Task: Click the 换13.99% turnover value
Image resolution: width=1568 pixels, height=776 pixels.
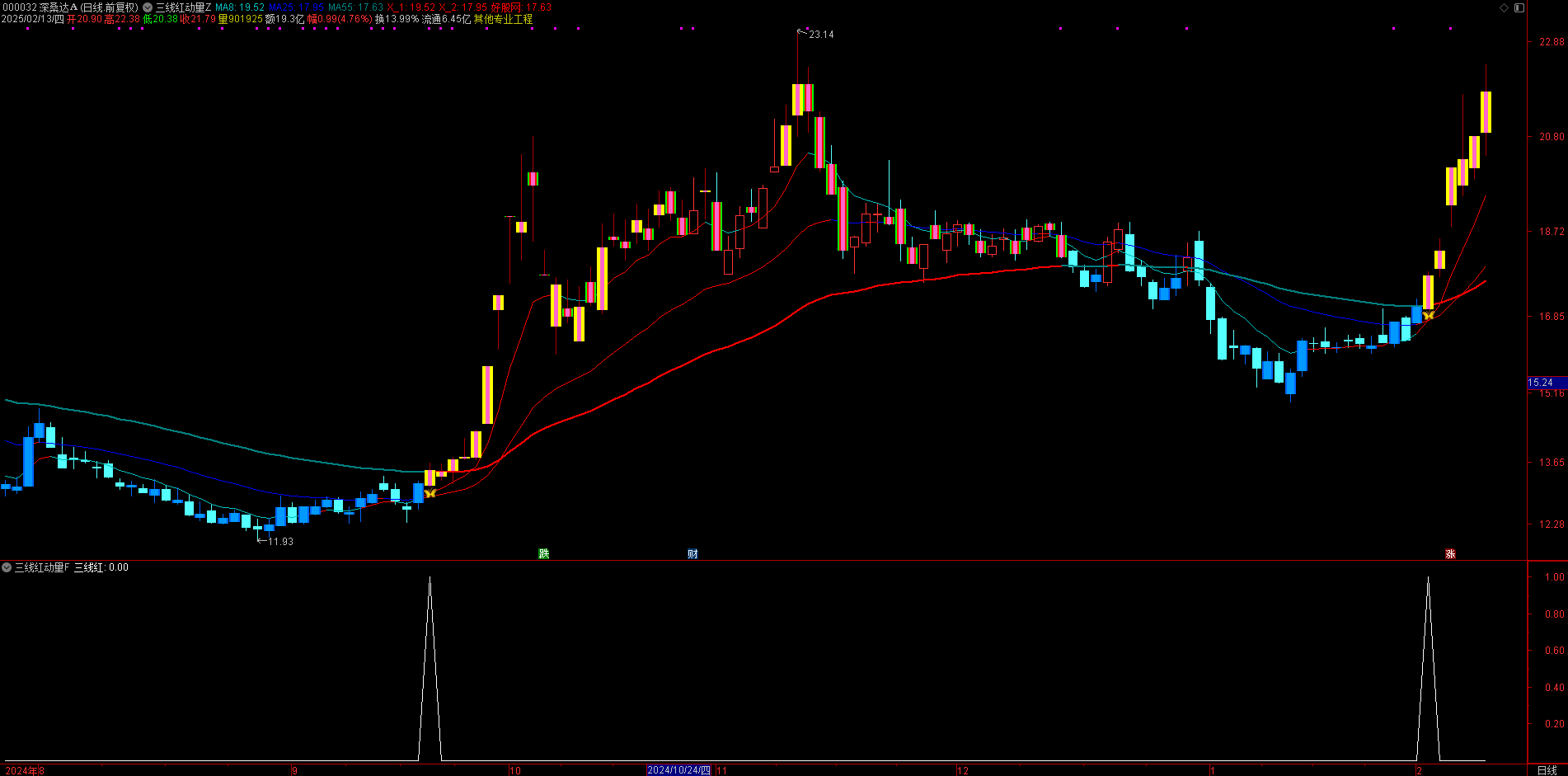Action: 397,19
